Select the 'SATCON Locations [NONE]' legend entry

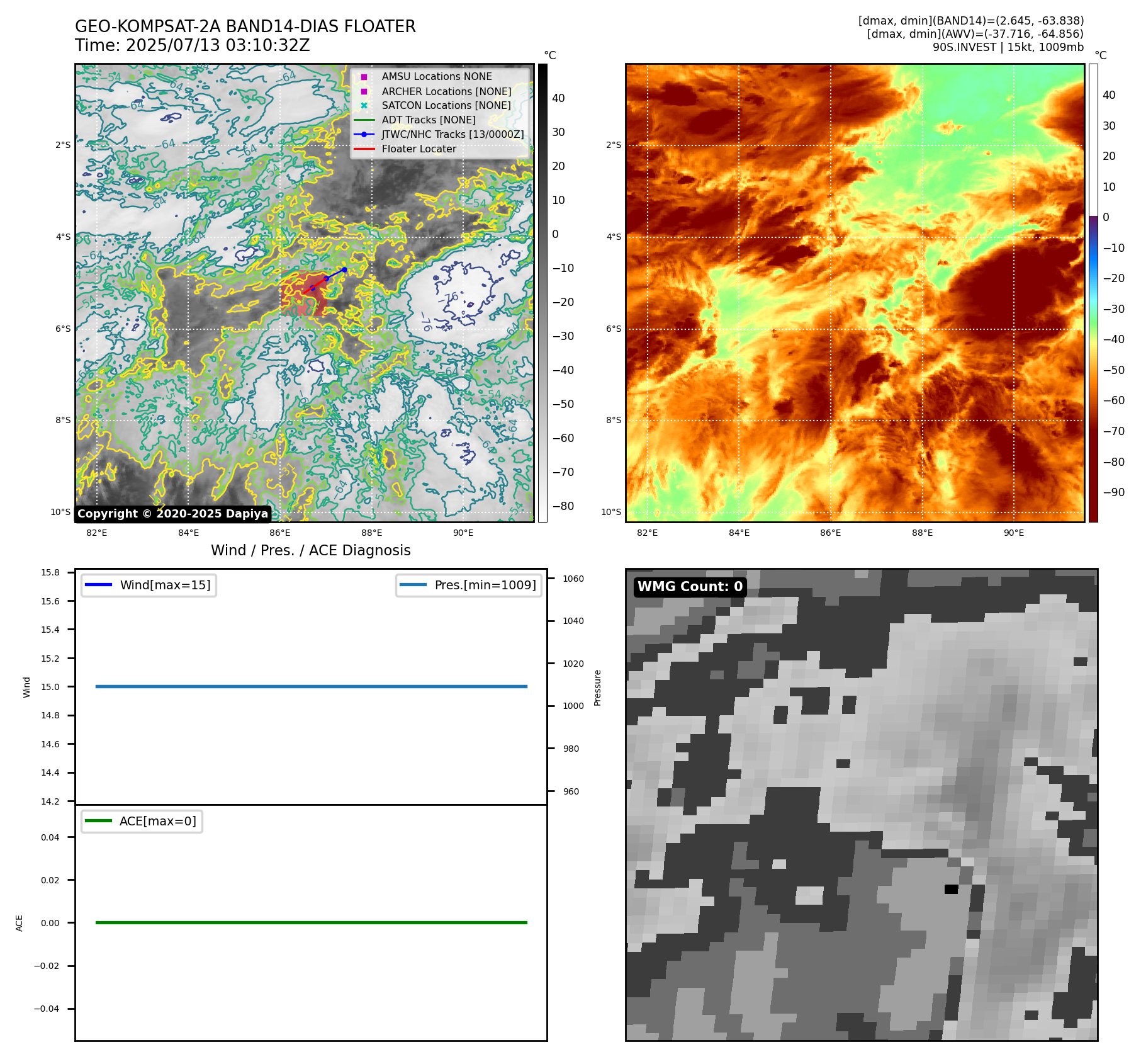(x=446, y=106)
